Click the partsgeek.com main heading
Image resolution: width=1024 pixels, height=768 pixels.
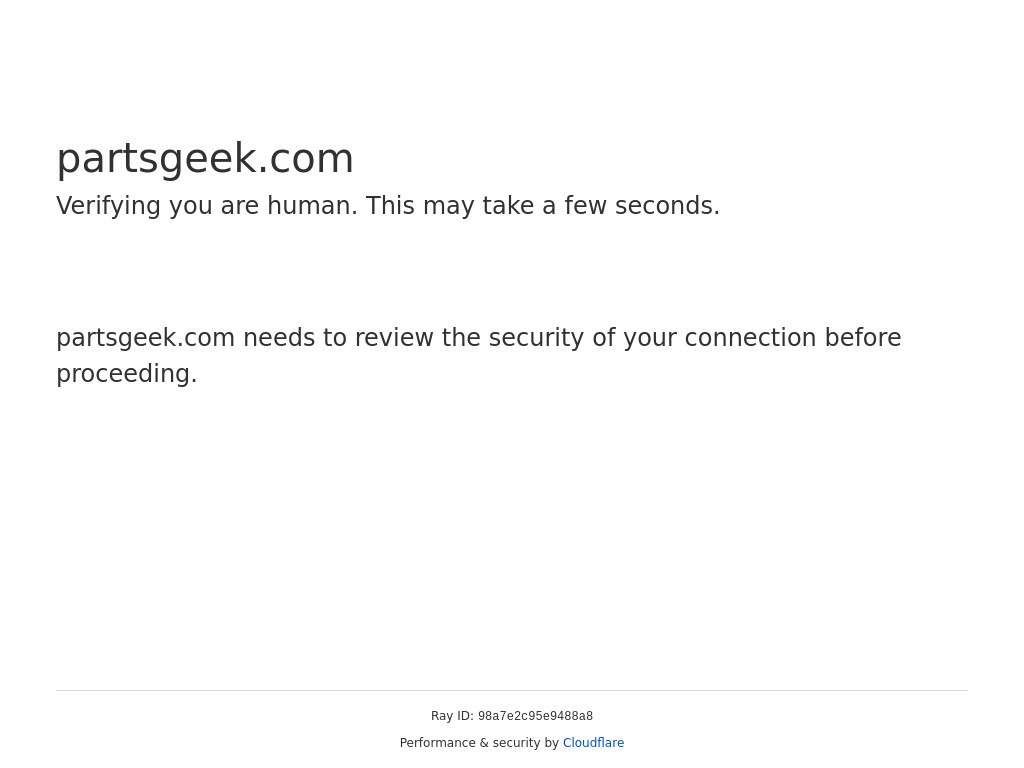pyautogui.click(x=205, y=159)
